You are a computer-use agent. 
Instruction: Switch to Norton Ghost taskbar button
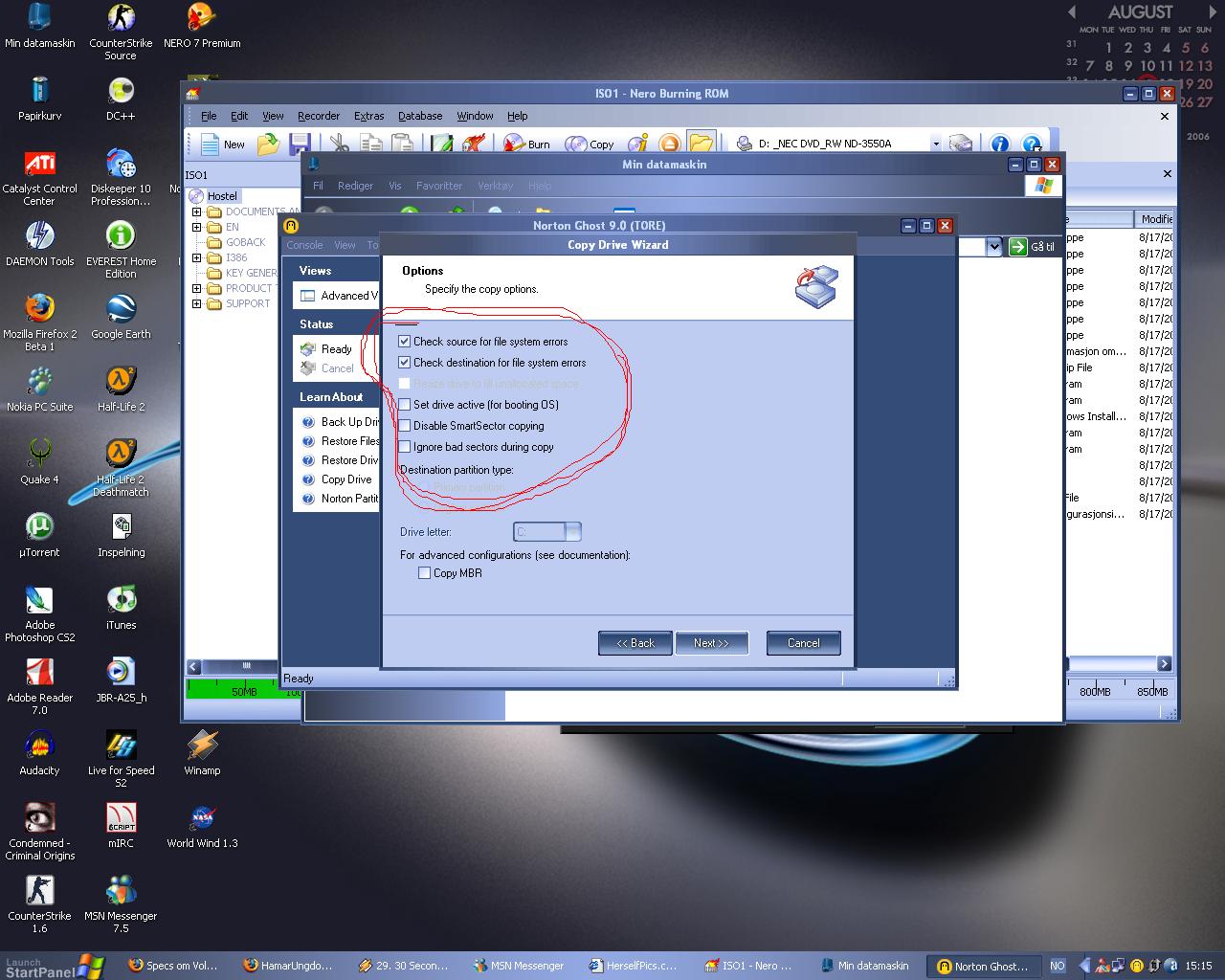click(985, 966)
